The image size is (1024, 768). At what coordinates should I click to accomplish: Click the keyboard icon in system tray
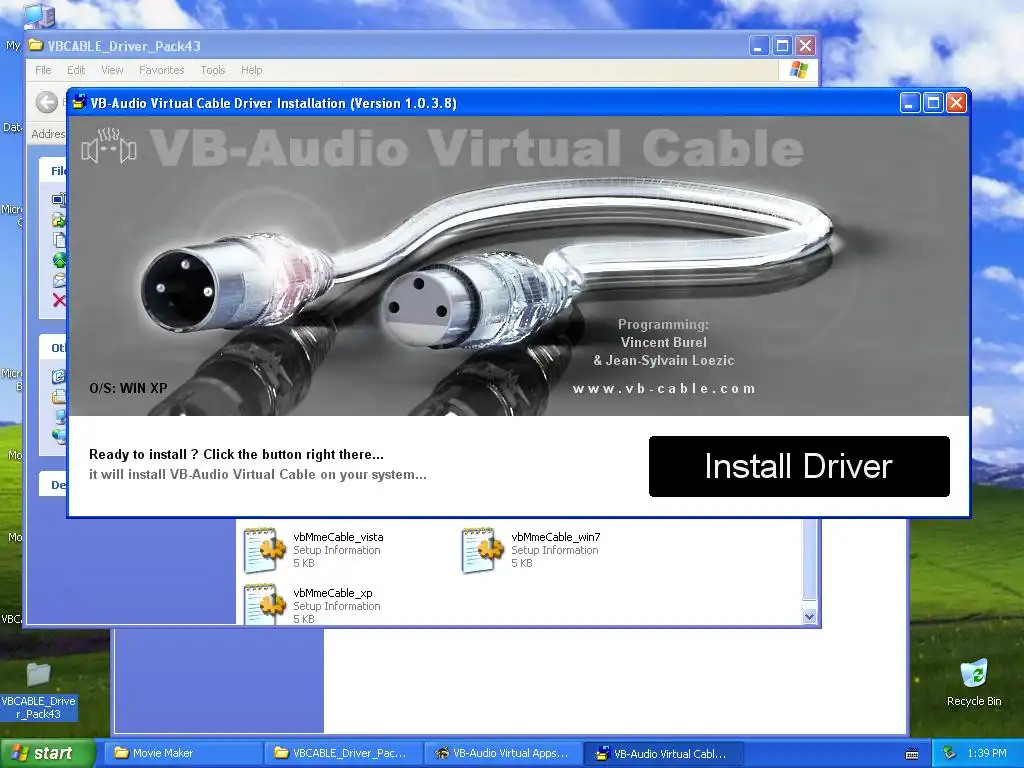(912, 754)
